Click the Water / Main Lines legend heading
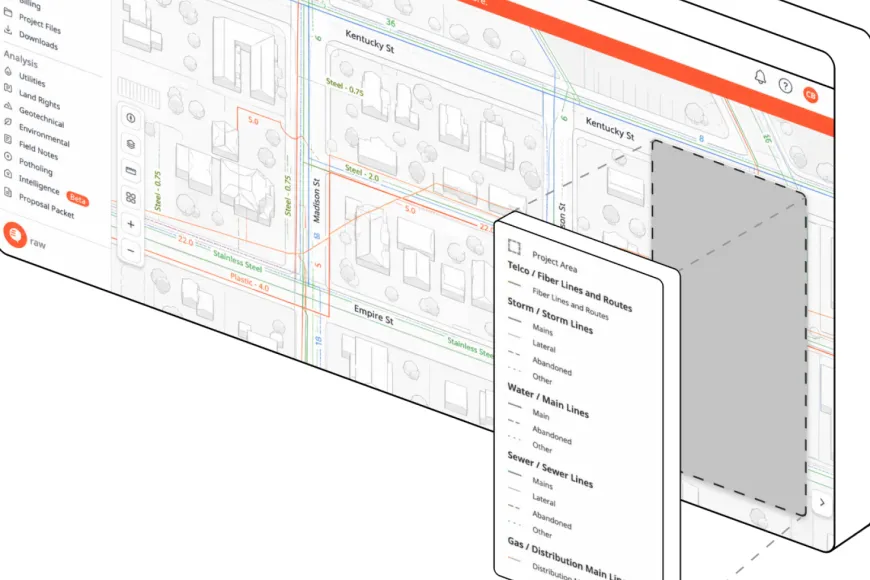 coord(548,400)
